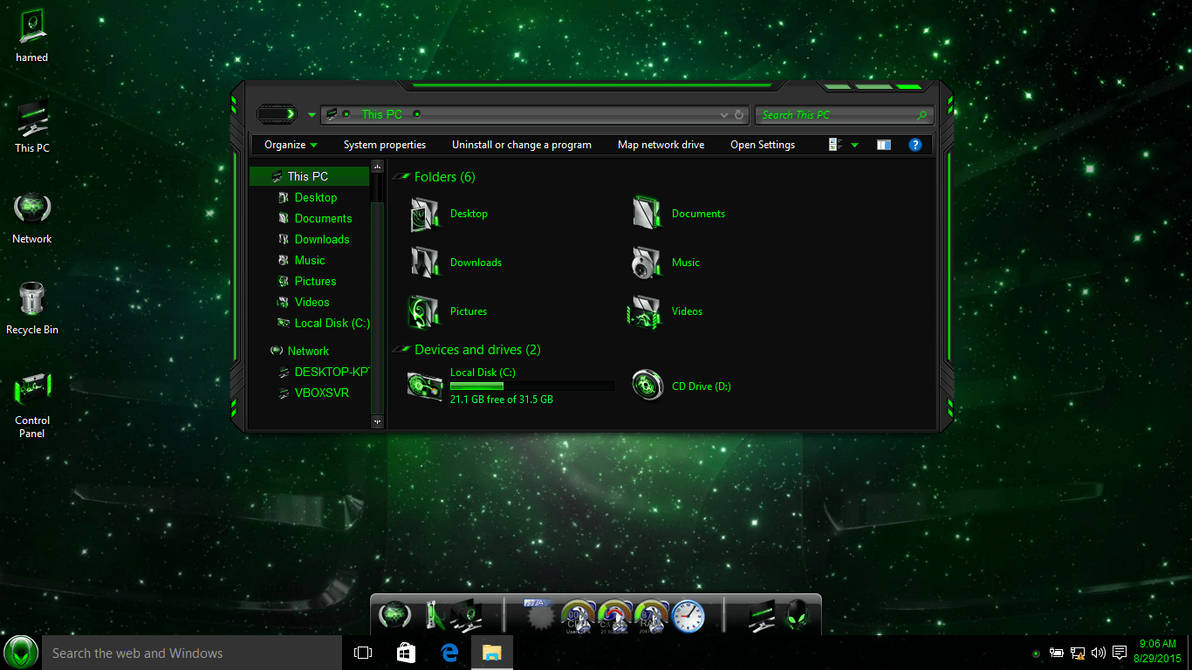1192x670 pixels.
Task: Refresh the address bar with the refresh icon
Action: click(x=740, y=114)
